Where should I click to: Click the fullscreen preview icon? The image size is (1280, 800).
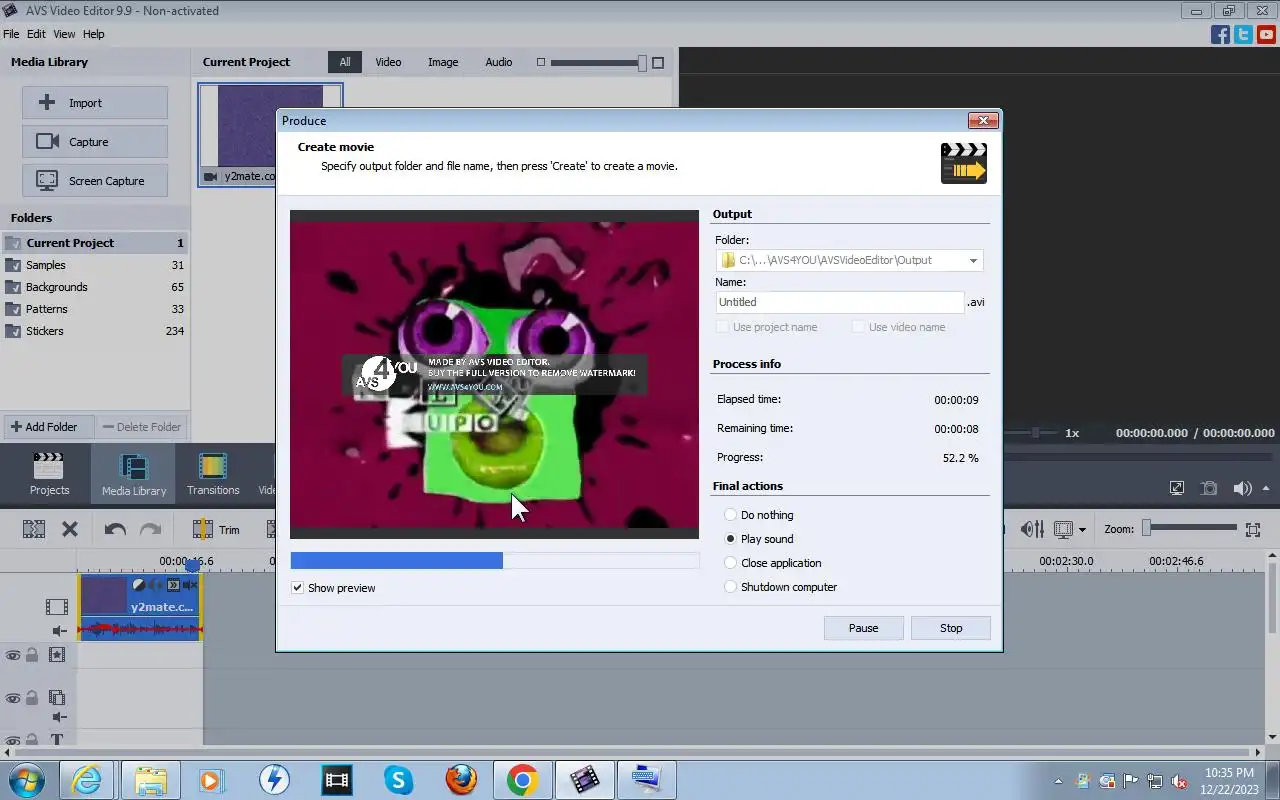point(1177,488)
